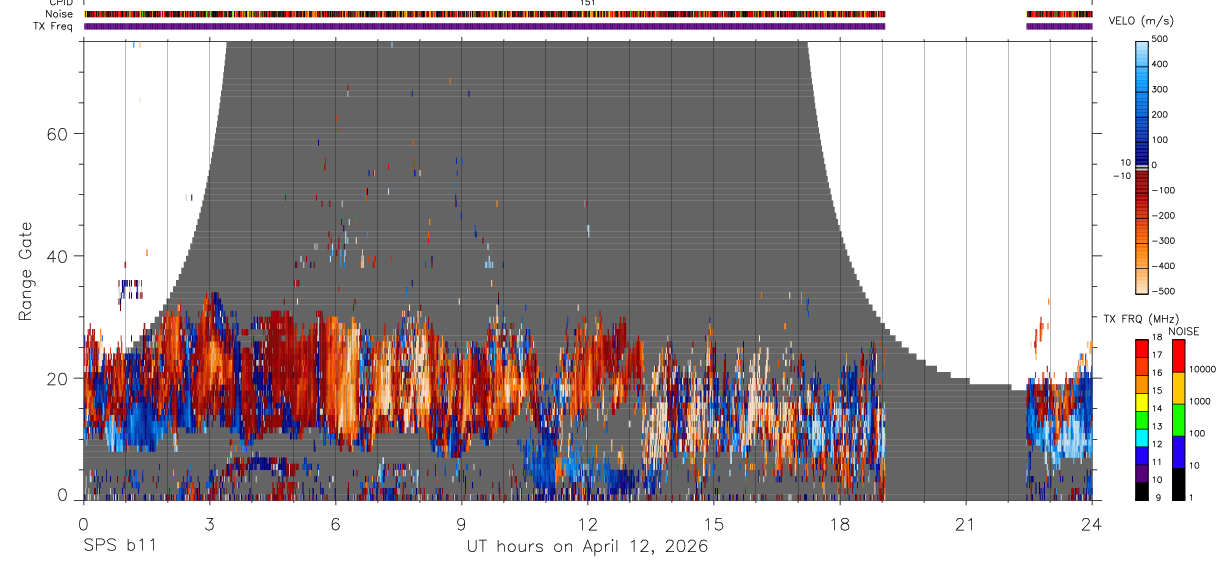Click x-axis tick label 3
Viewport: 1228px width, 567px height.
209,524
